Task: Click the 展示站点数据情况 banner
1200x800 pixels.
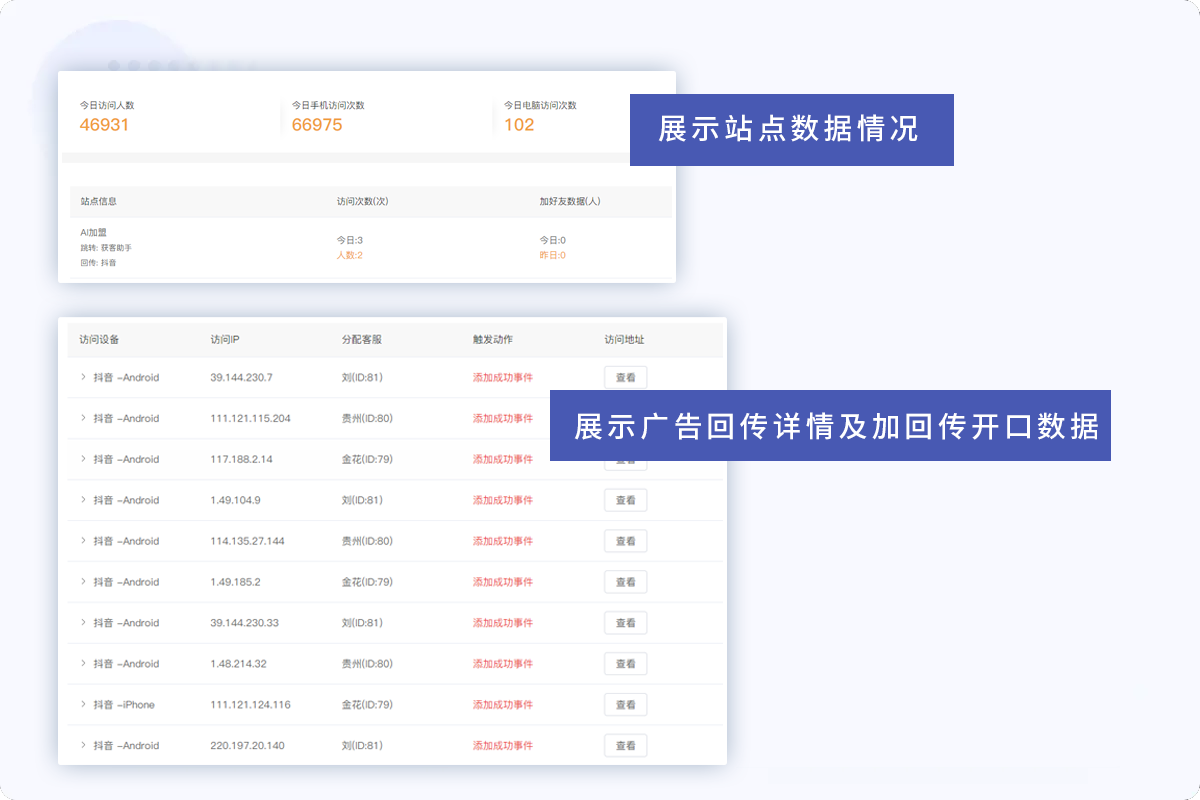Action: pos(791,130)
